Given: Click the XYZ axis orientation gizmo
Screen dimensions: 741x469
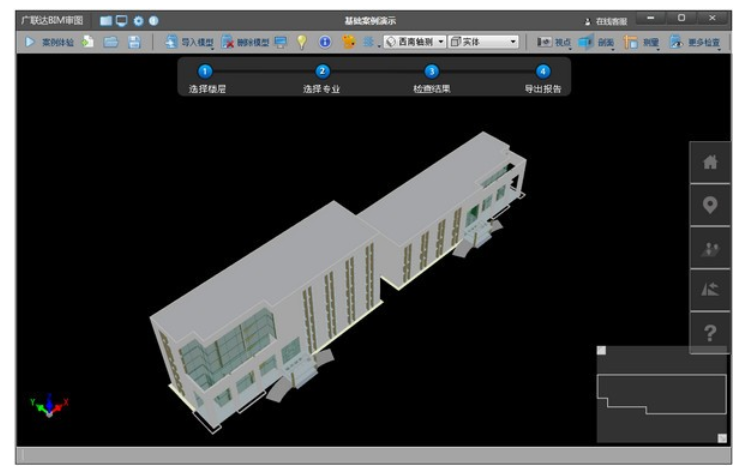Looking at the screenshot, I should pos(49,406).
